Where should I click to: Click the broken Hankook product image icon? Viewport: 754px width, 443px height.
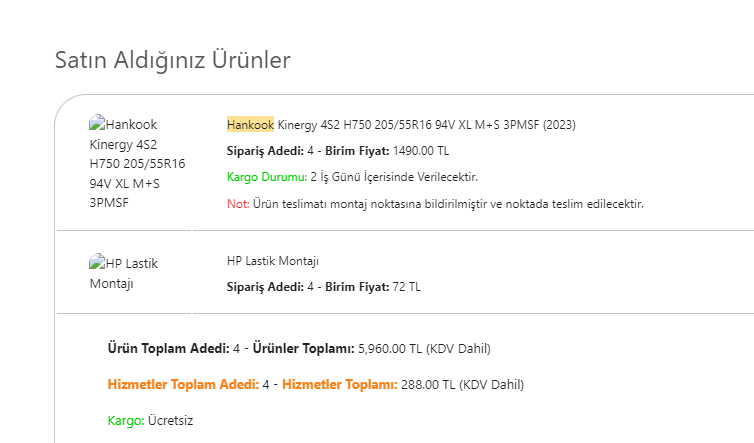tap(97, 123)
